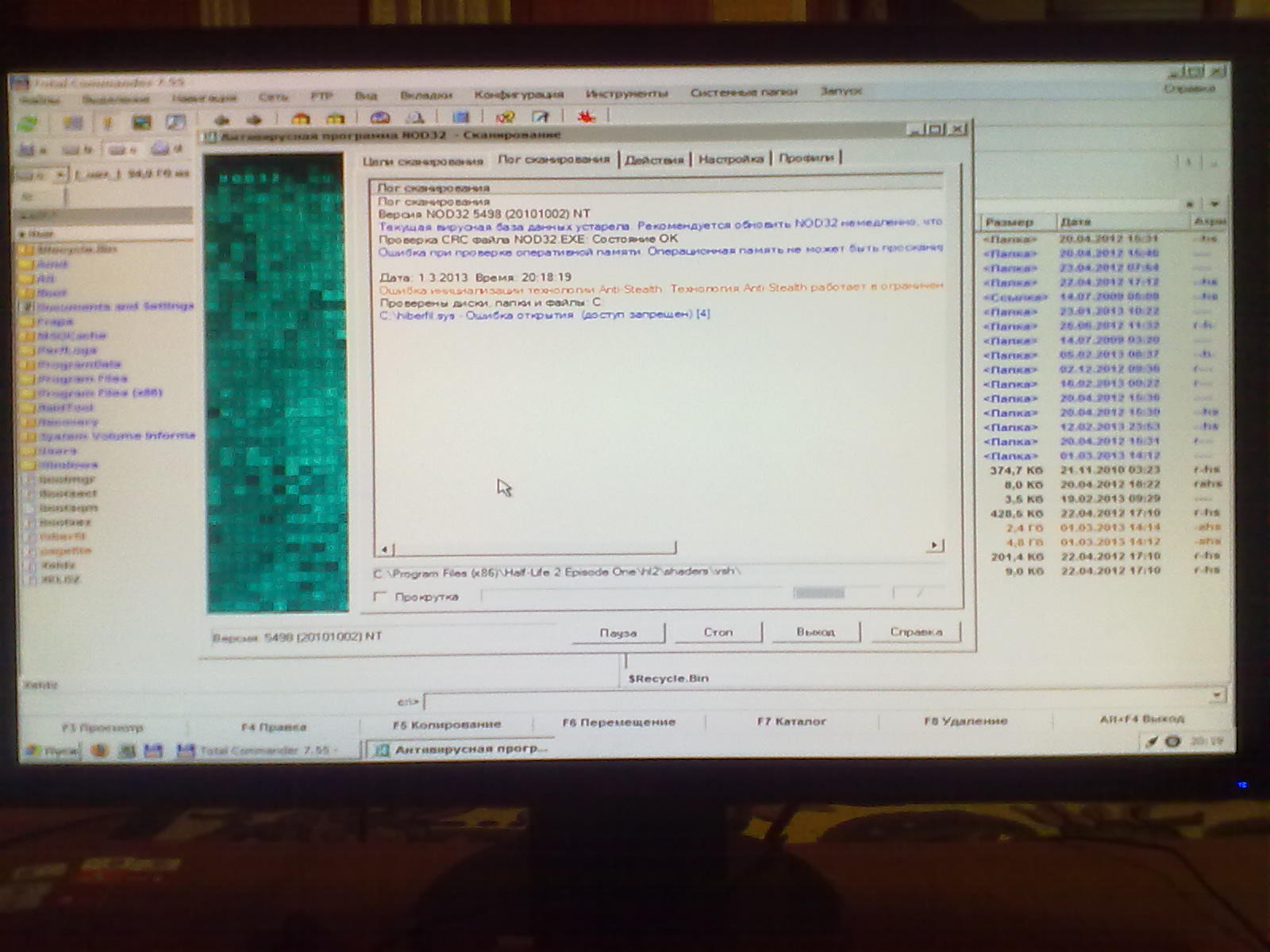Switch to Профили tab in NOD32
Image resolution: width=1270 pixels, height=952 pixels.
tap(806, 158)
